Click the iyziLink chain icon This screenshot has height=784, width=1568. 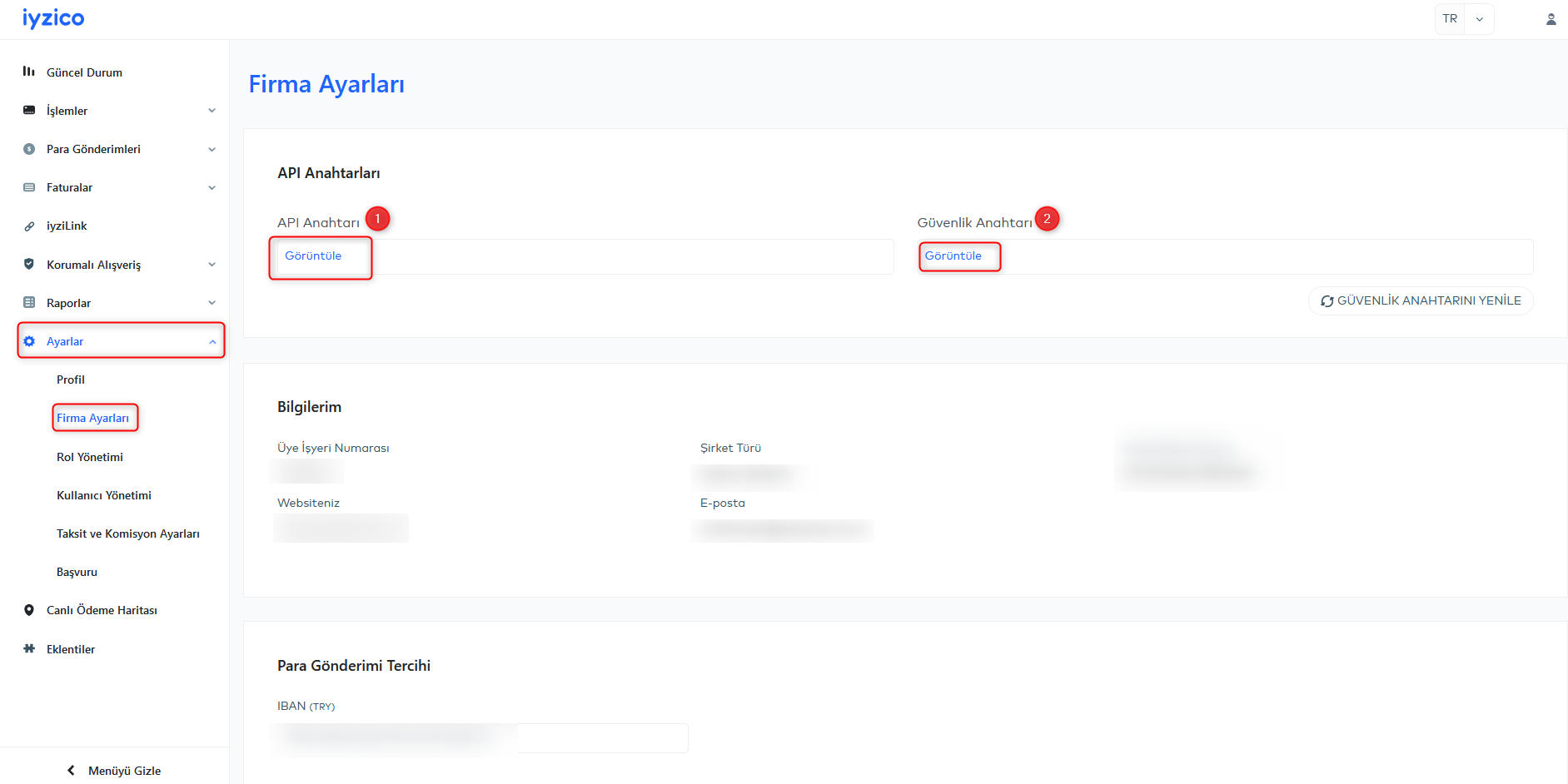pos(29,226)
